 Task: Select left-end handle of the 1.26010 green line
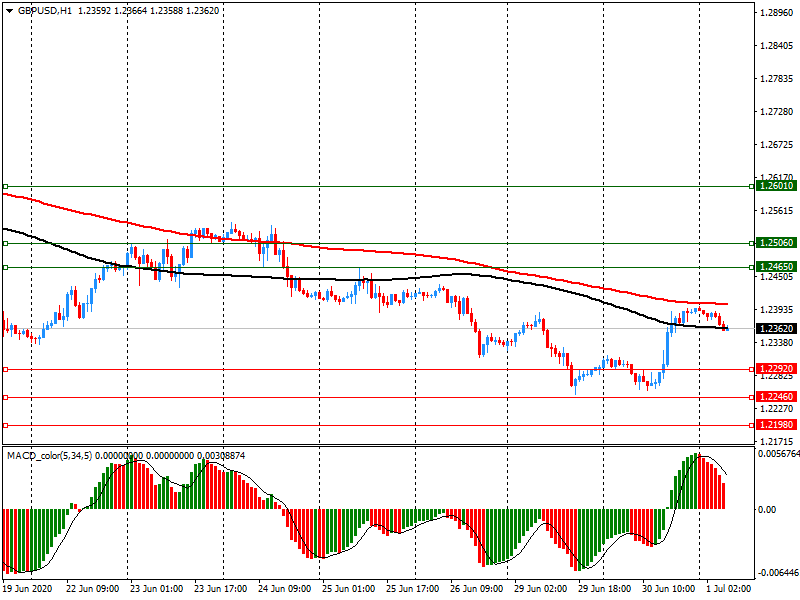point(6,187)
